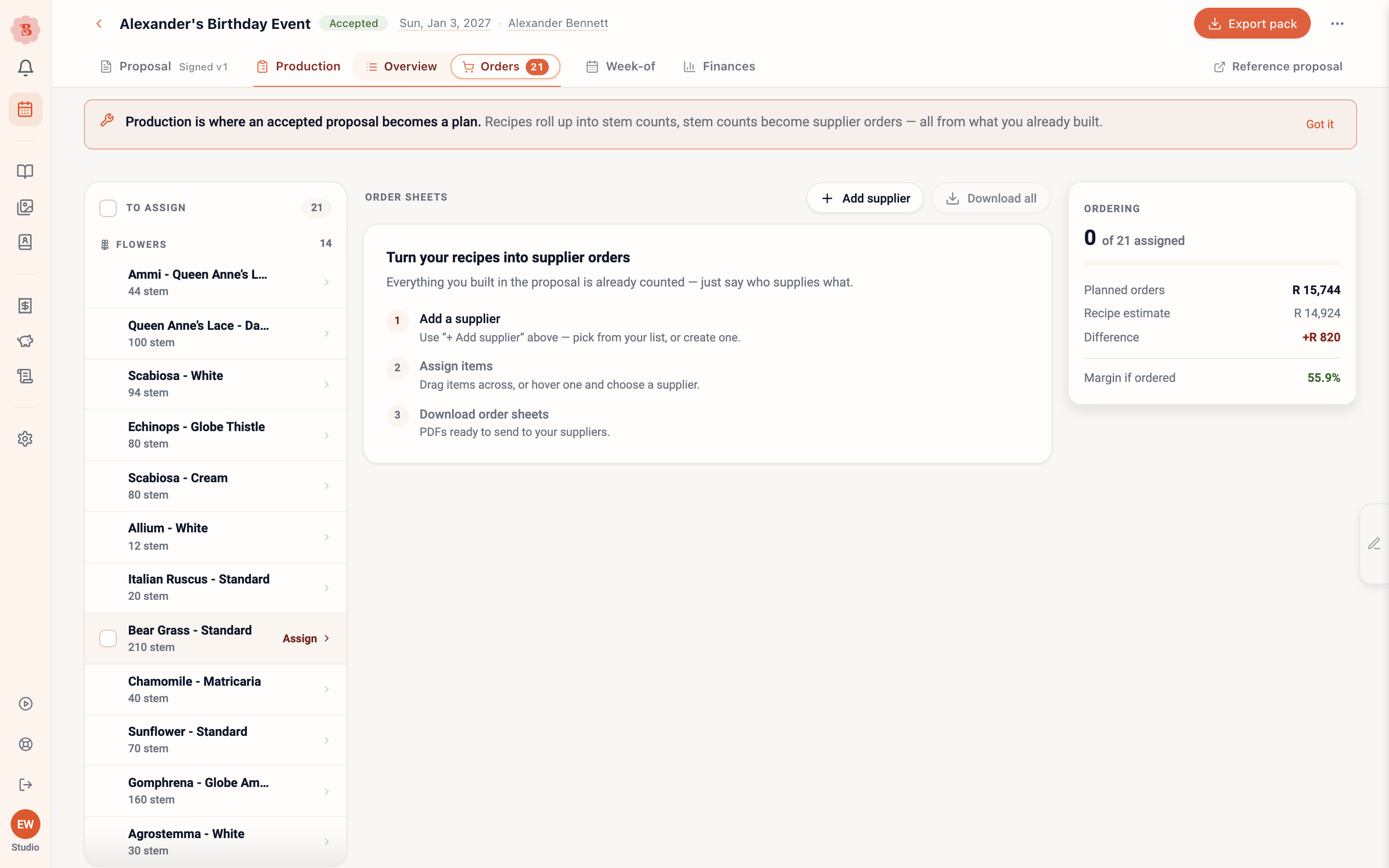Click the Recipe estimate R 14,924 value
Image resolution: width=1389 pixels, height=868 pixels.
point(1317,313)
